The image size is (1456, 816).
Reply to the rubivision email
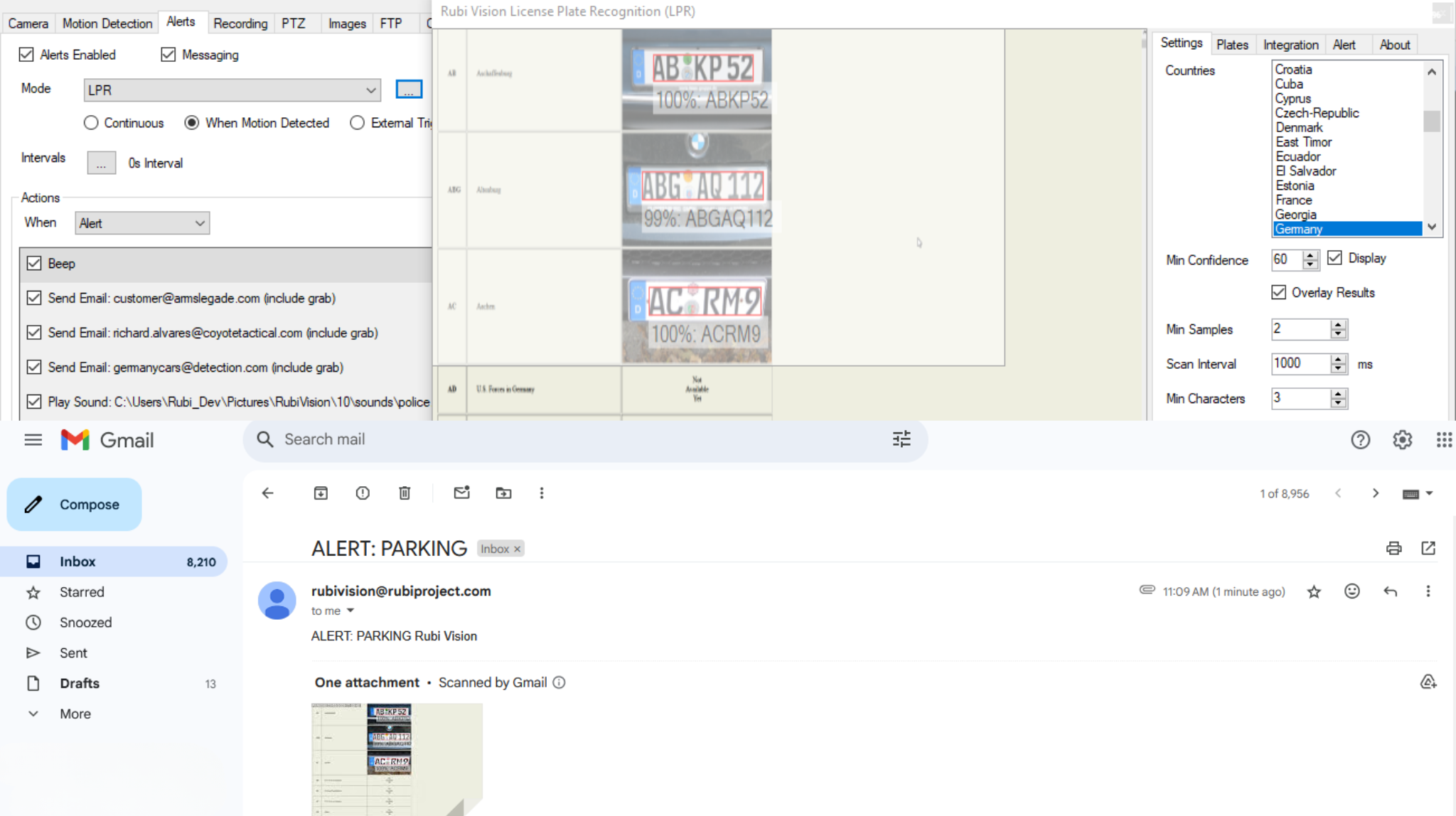click(x=1391, y=591)
